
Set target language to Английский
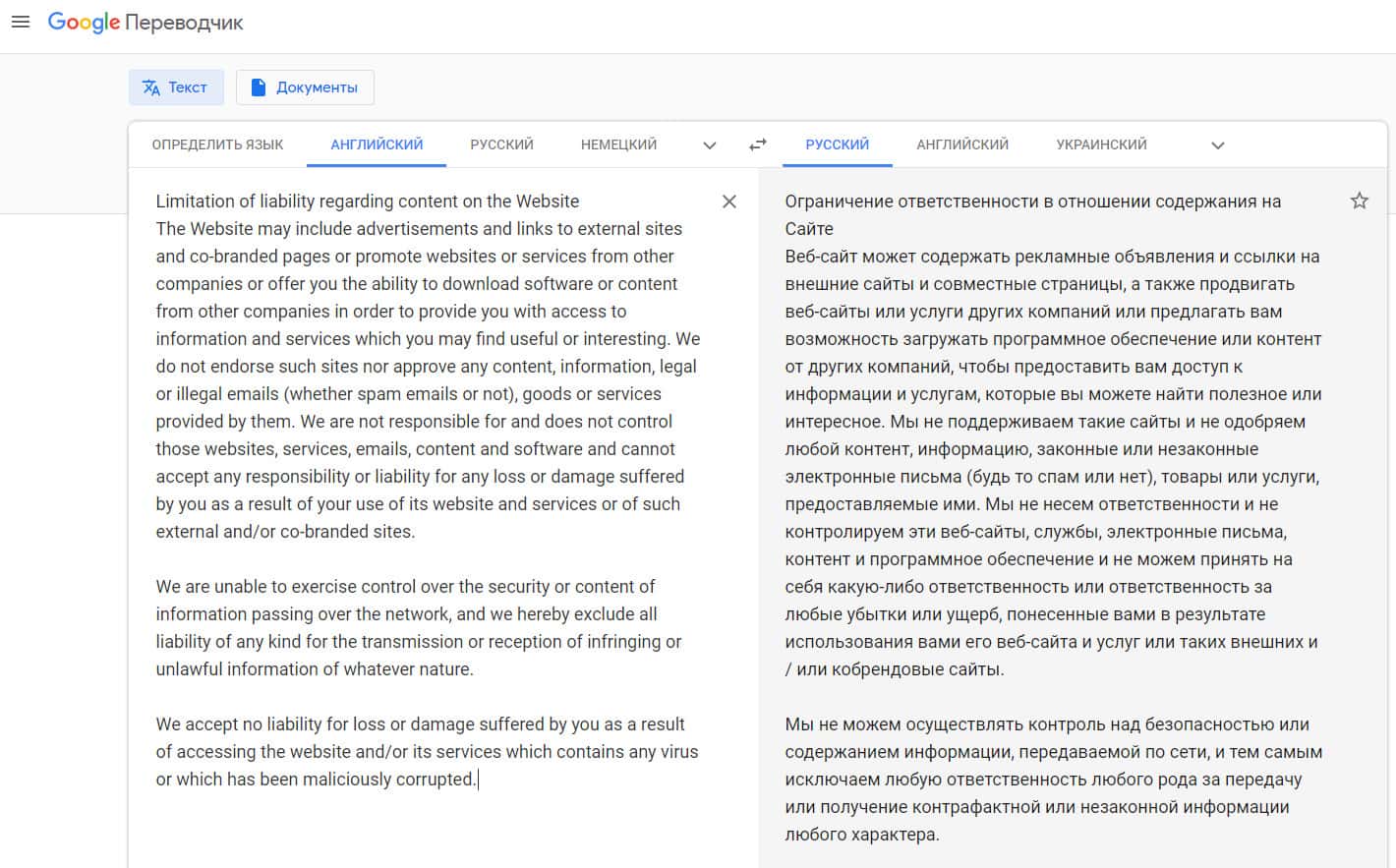click(961, 145)
